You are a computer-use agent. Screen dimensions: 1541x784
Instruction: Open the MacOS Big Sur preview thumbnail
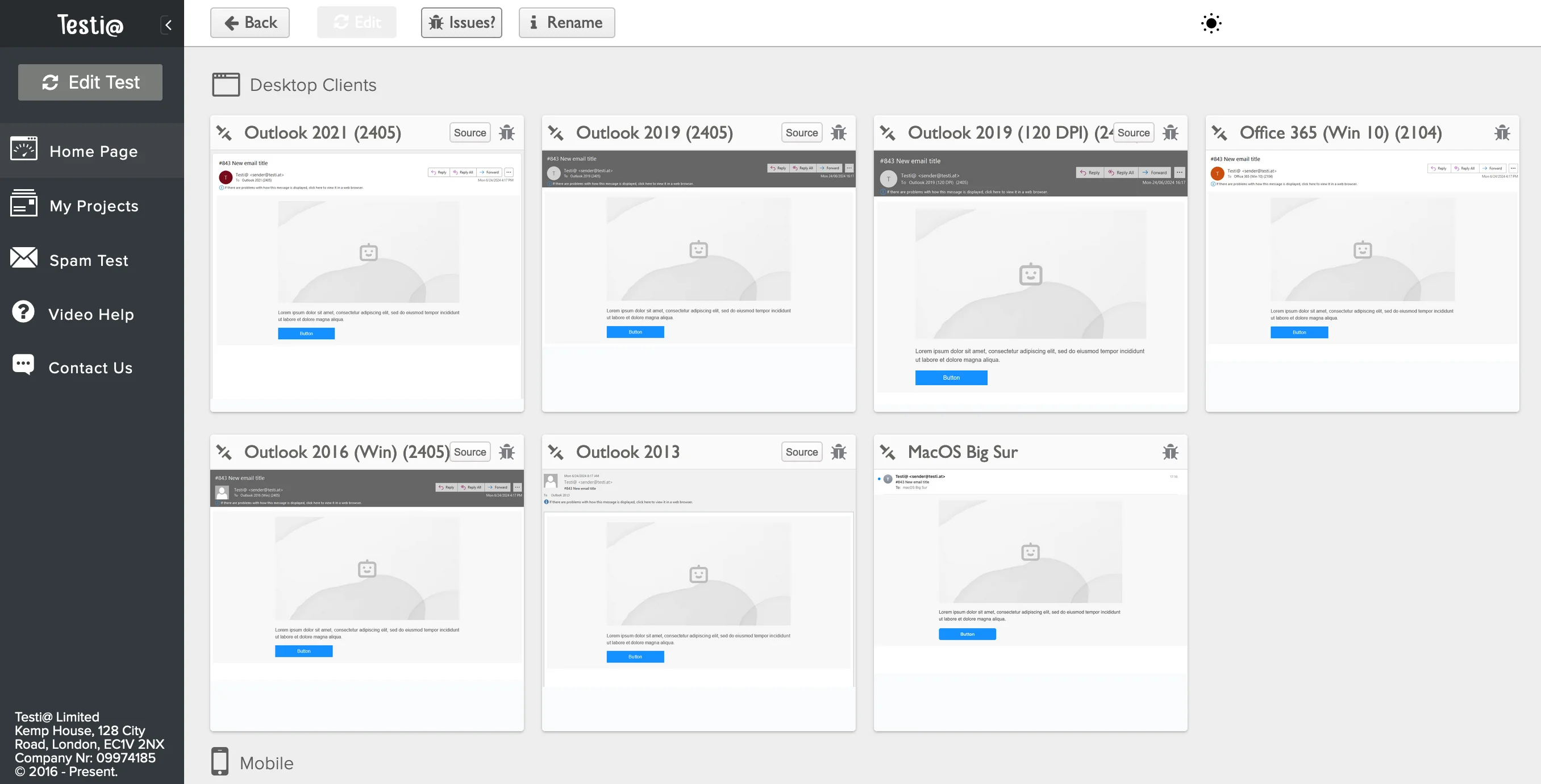coord(1030,600)
